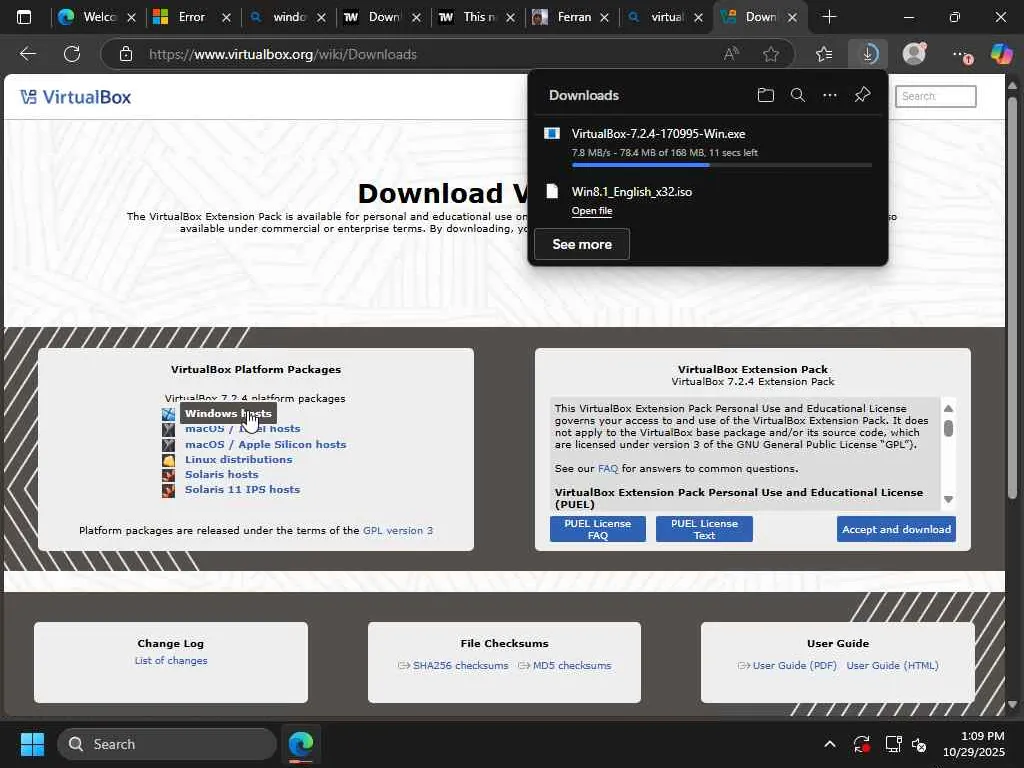Open downloads folder from Downloads panel

765,95
